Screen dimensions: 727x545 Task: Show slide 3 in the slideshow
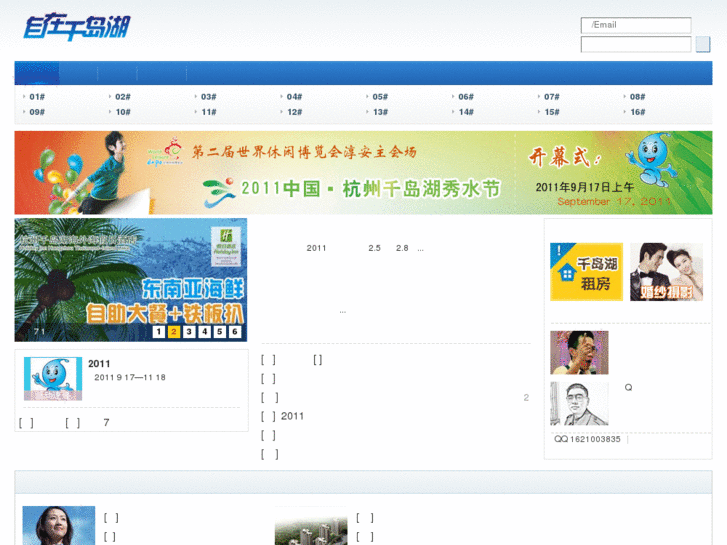pyautogui.click(x=189, y=332)
